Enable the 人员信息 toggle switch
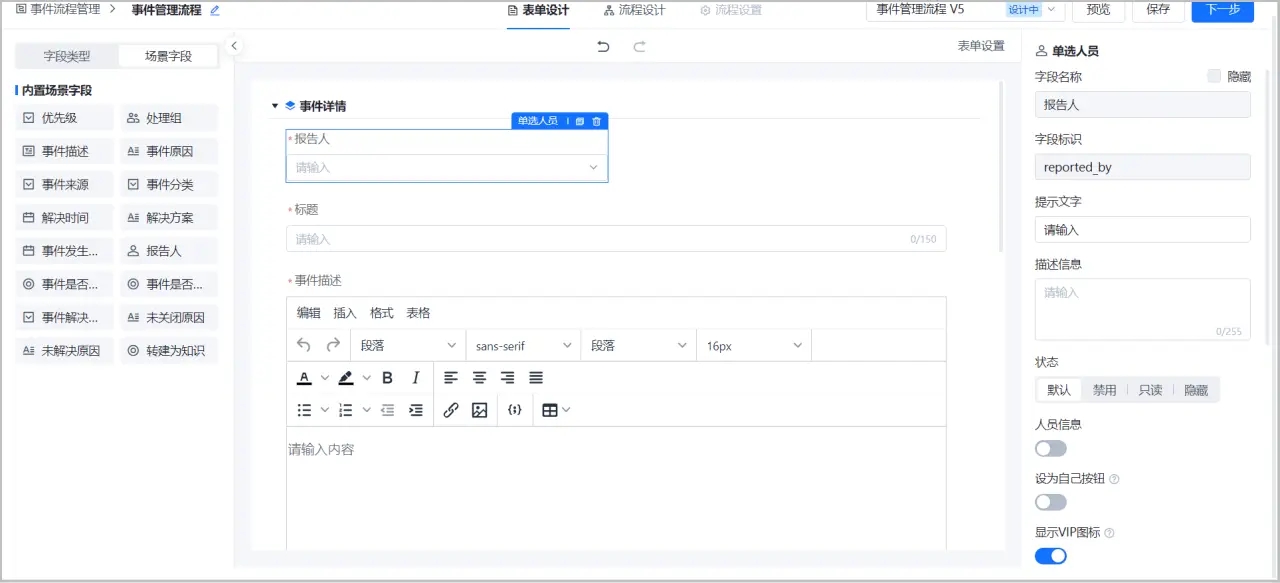The height and width of the screenshot is (583, 1280). [1050, 448]
